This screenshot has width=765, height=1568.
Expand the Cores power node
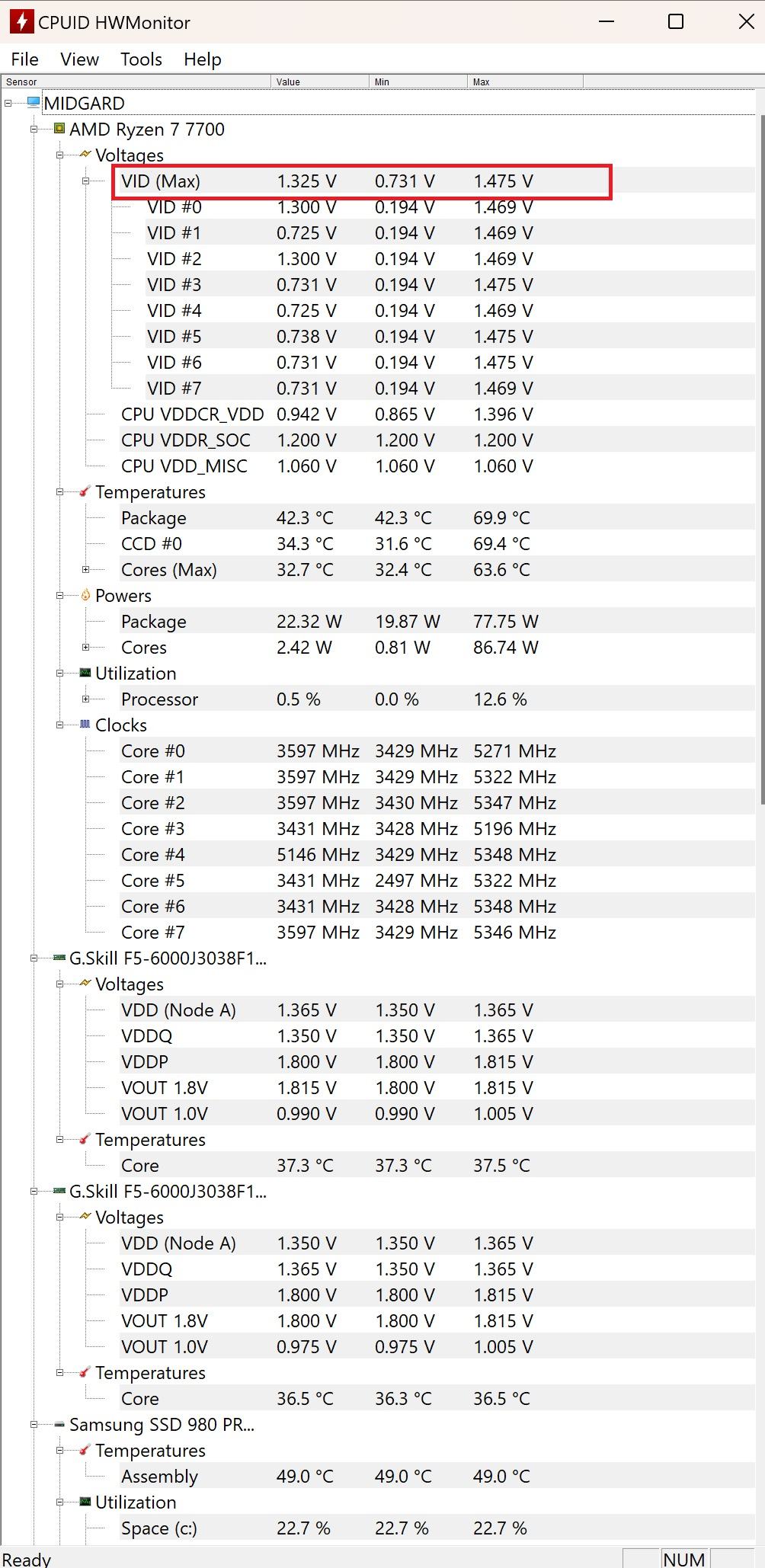point(86,648)
